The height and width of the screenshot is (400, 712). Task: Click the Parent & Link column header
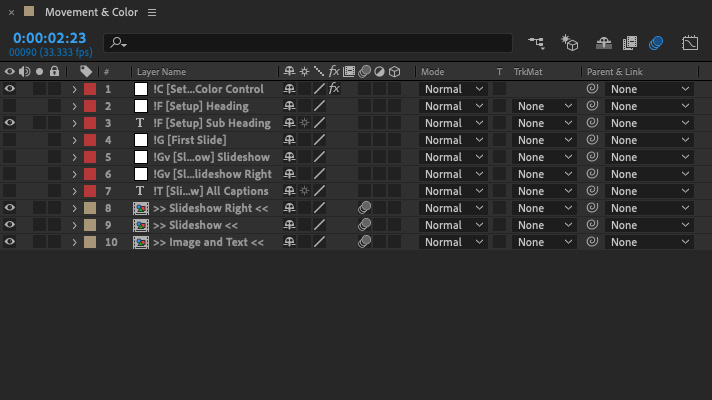click(x=614, y=72)
